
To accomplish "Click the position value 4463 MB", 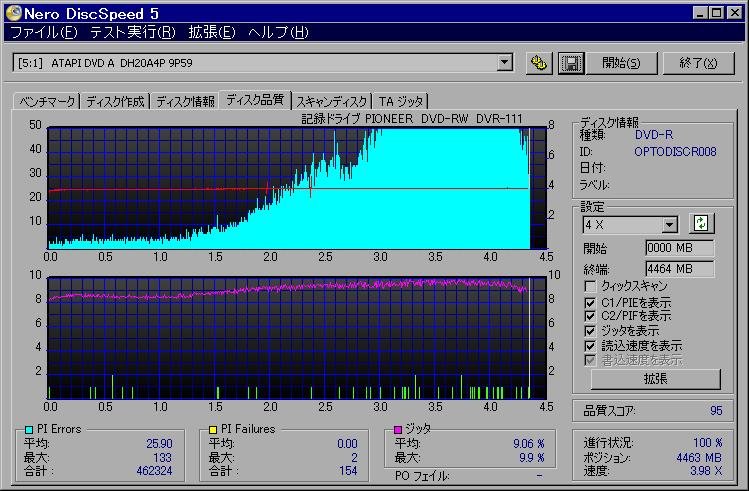I will [699, 458].
